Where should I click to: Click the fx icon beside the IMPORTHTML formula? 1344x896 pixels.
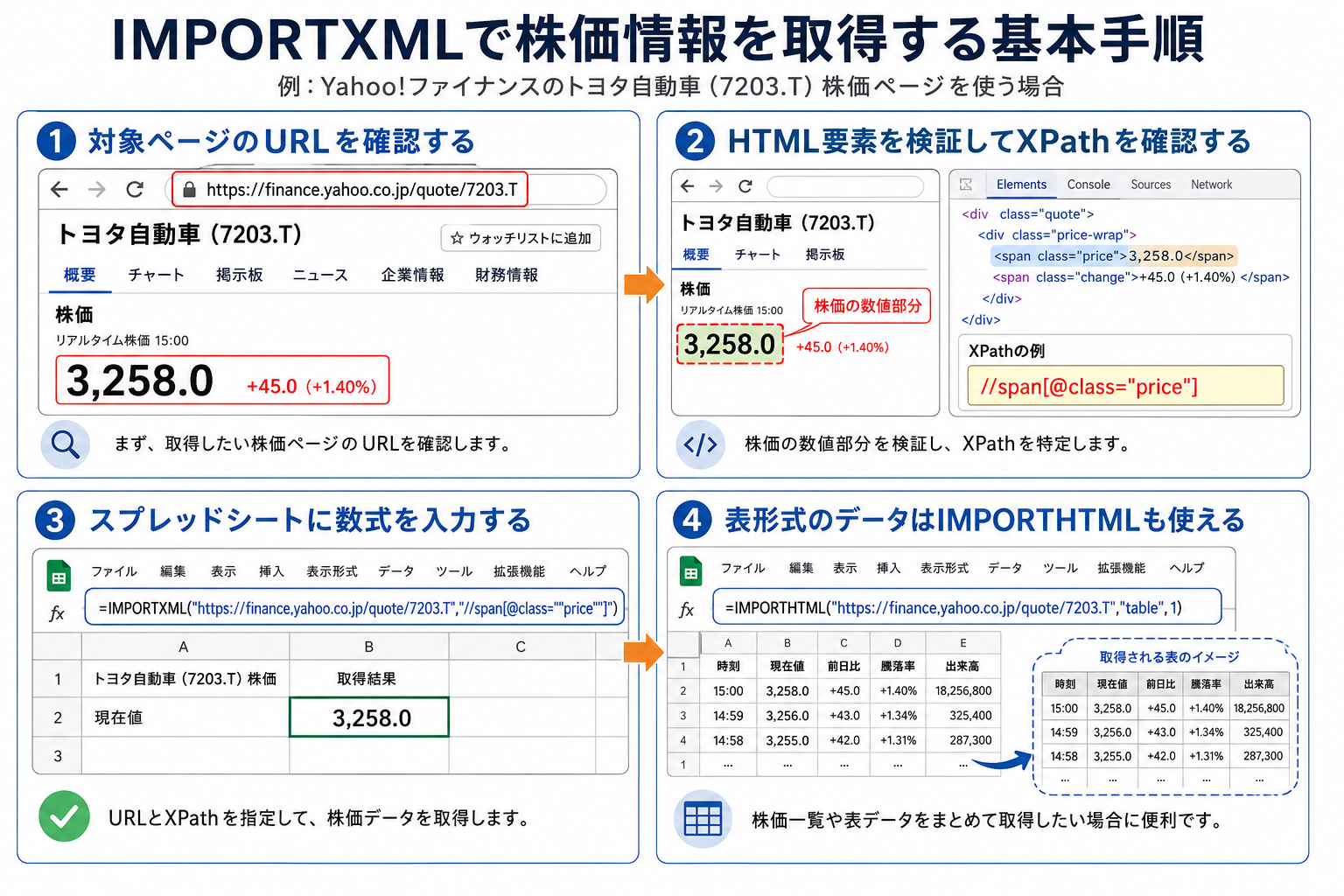pos(687,610)
